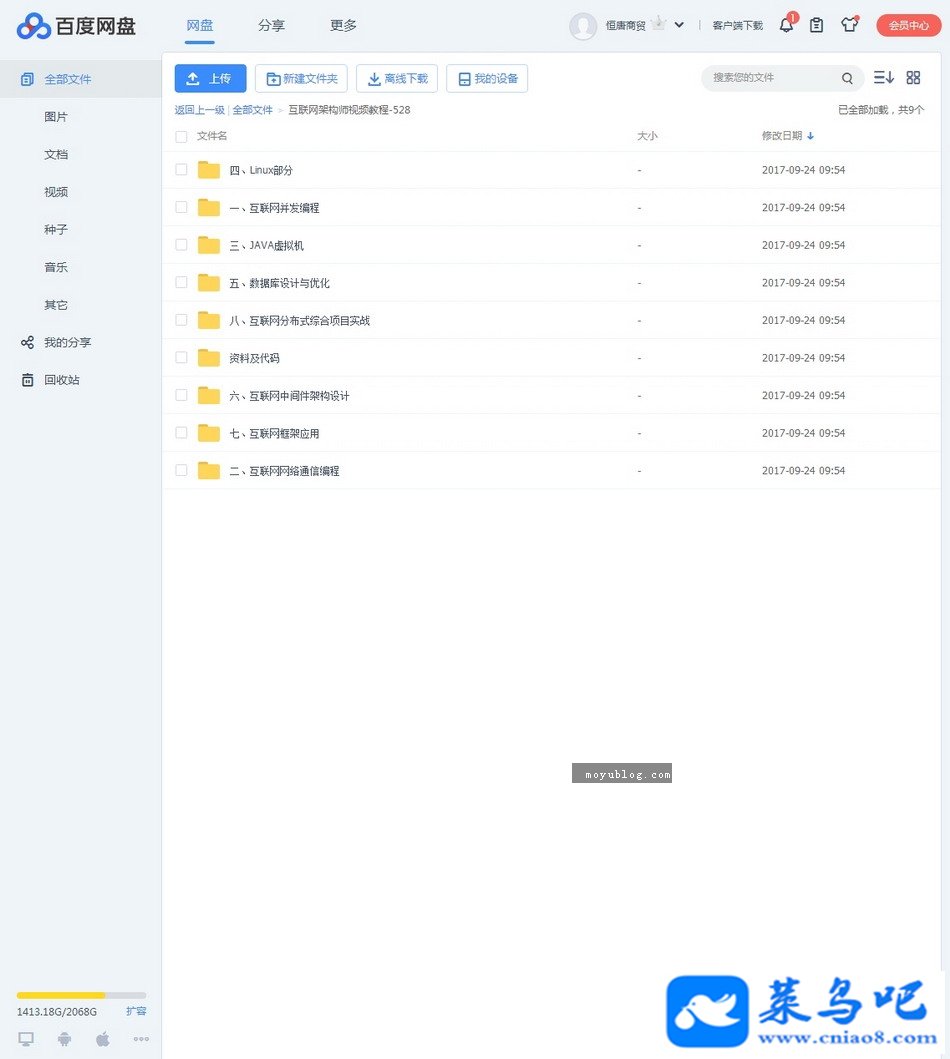The width and height of the screenshot is (950, 1059).
Task: Open the Apple client icon in sidebar
Action: (x=103, y=1039)
